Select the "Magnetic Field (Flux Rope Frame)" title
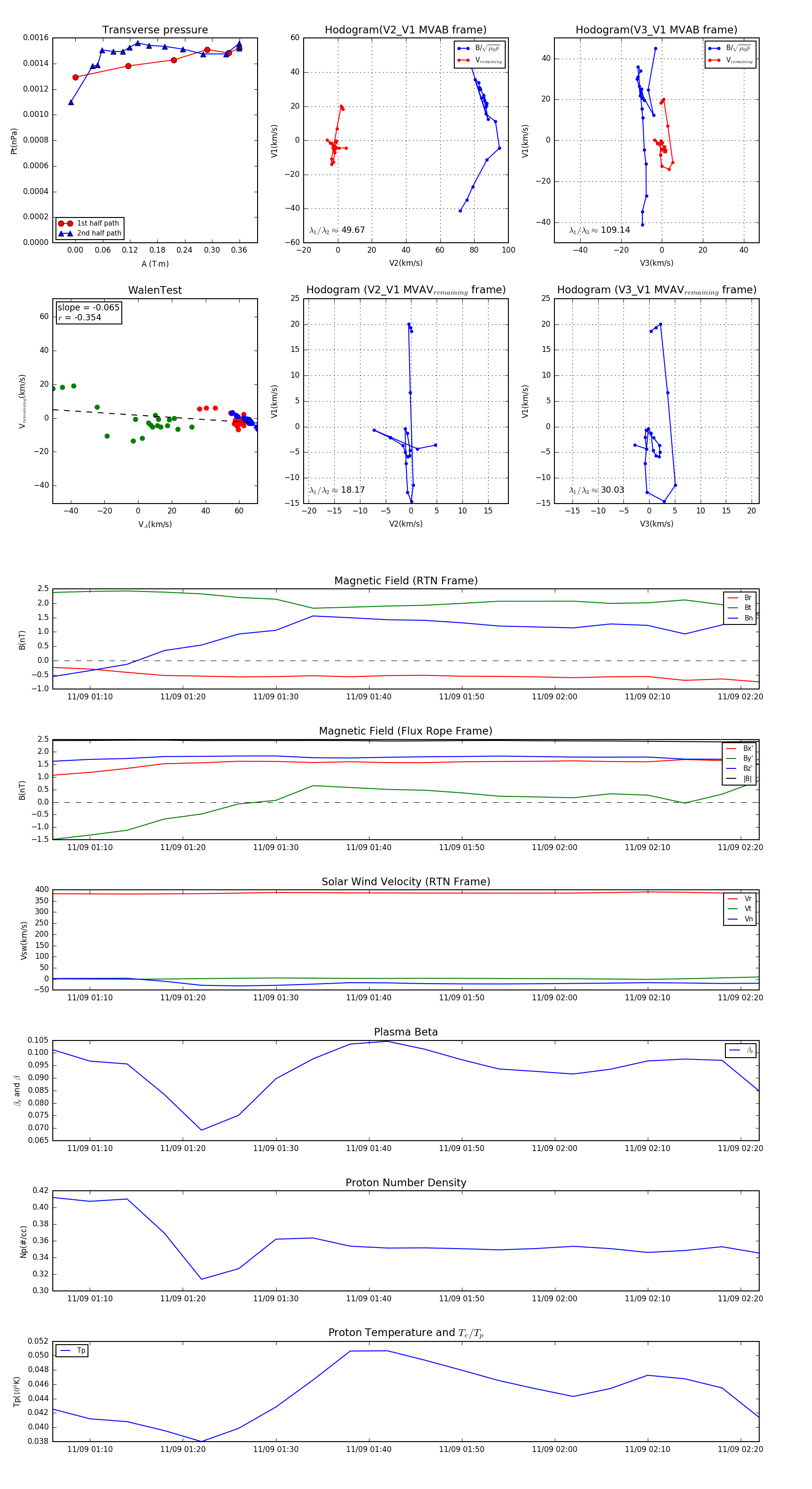 [406, 731]
